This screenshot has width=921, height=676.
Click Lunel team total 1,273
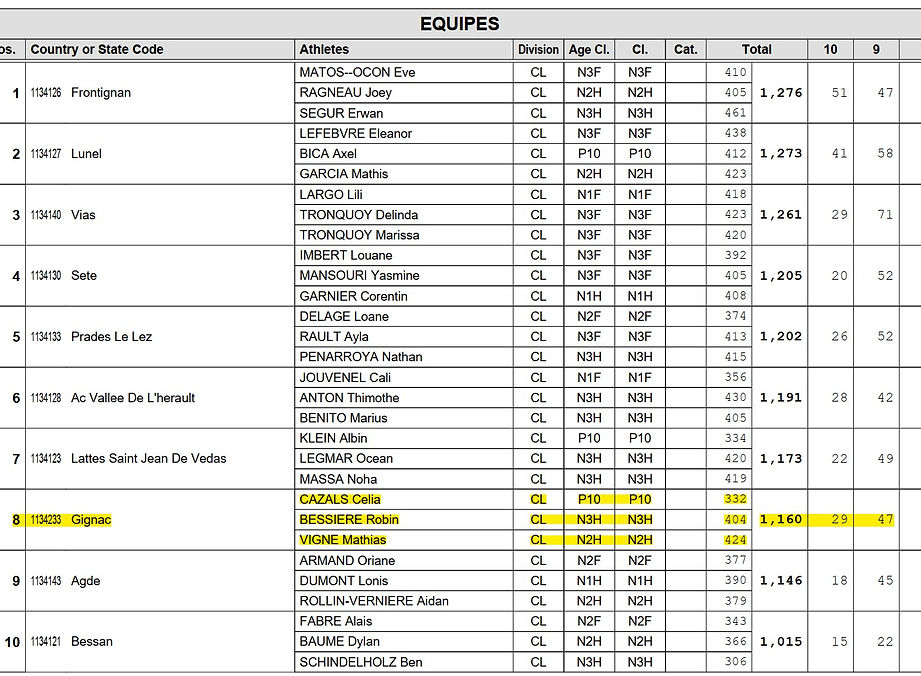(x=781, y=154)
